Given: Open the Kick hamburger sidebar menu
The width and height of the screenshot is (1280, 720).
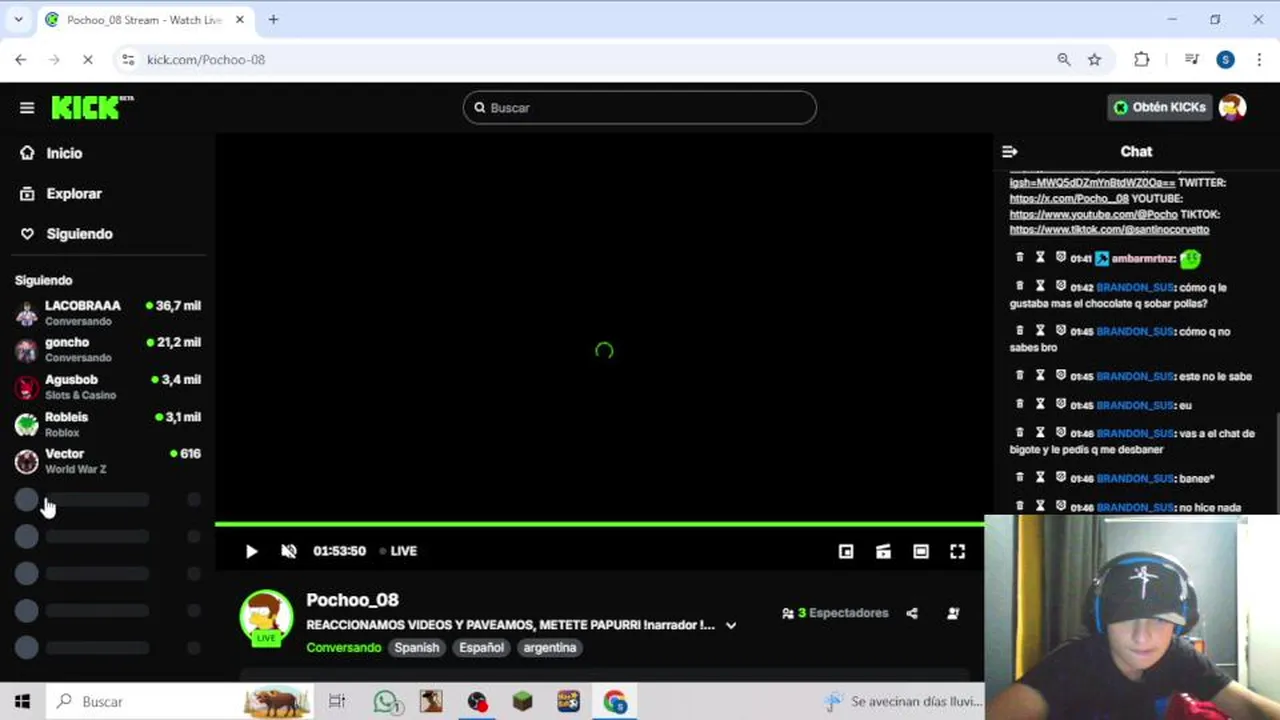Looking at the screenshot, I should pyautogui.click(x=27, y=108).
